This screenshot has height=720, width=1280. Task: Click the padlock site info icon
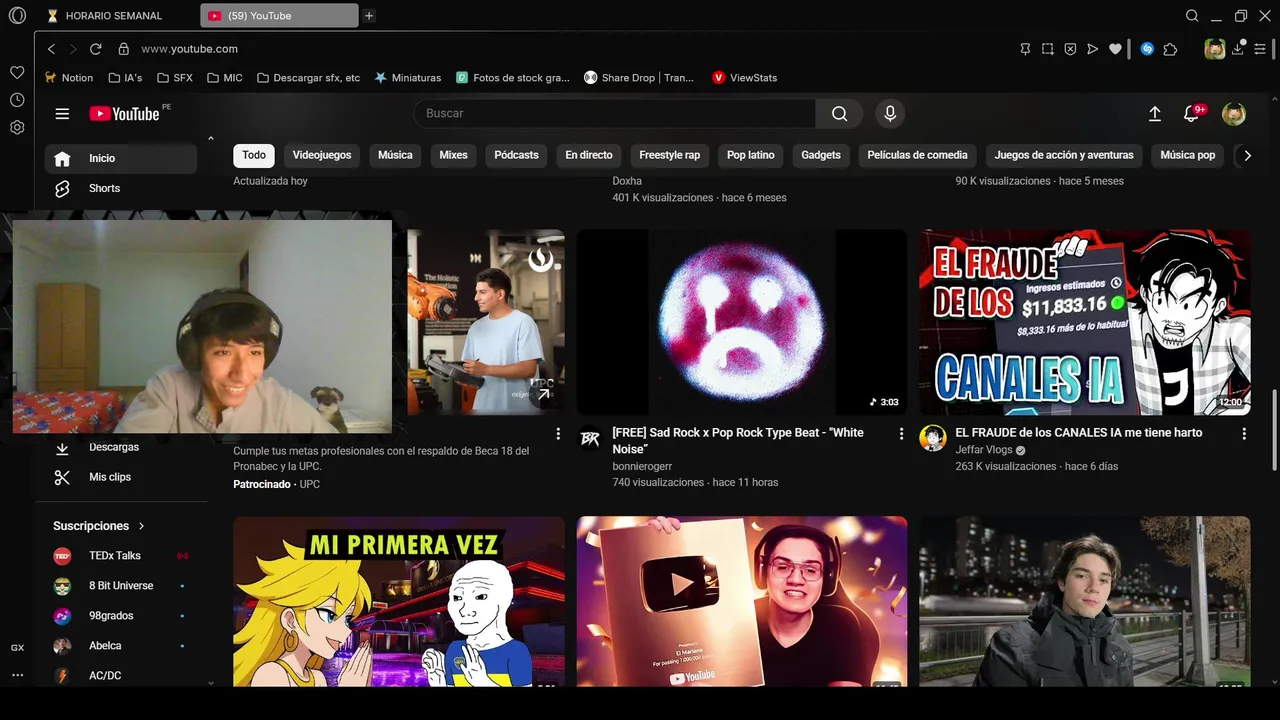pyautogui.click(x=124, y=49)
